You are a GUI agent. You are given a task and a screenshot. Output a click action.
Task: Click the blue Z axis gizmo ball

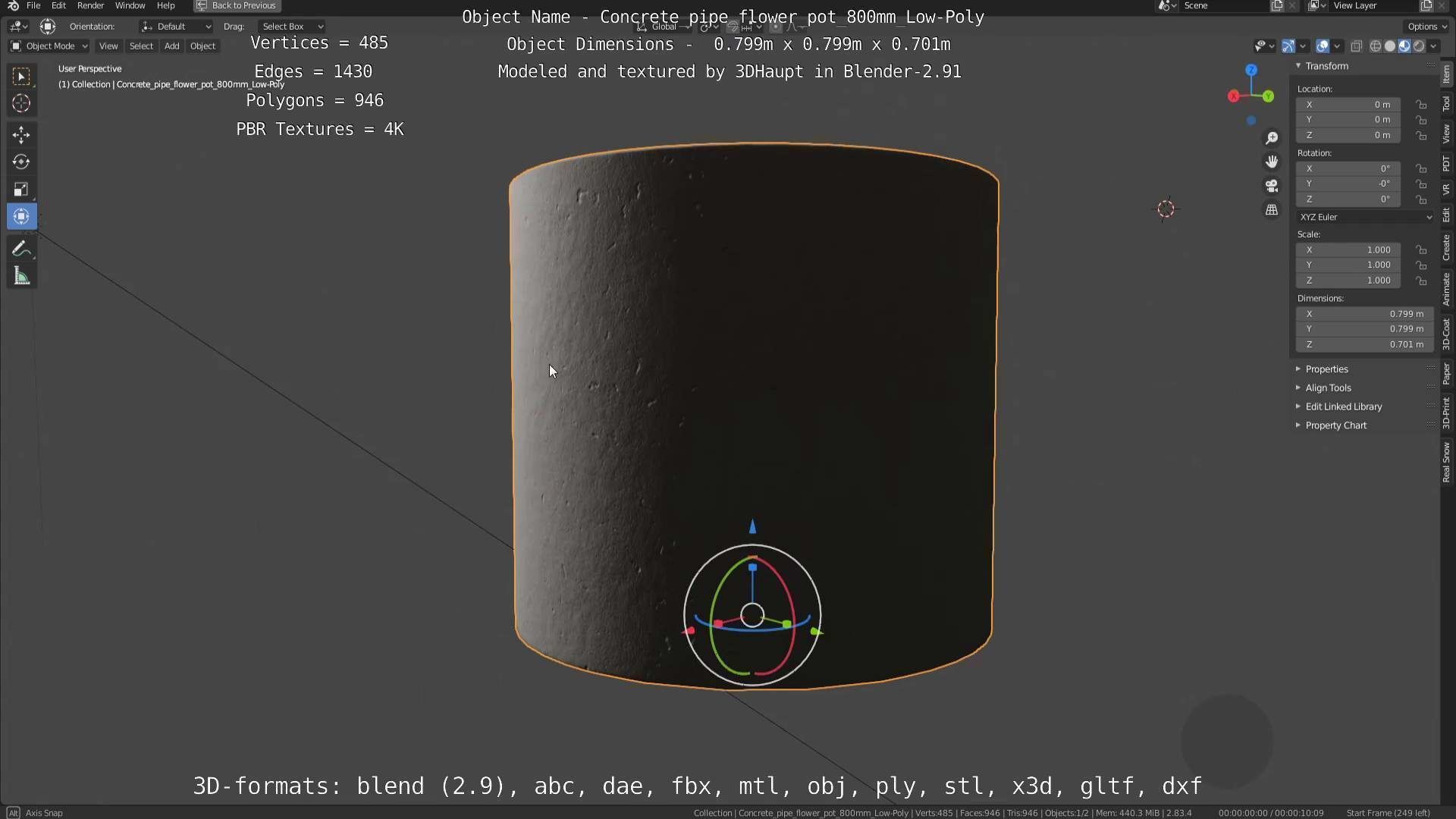[1251, 70]
